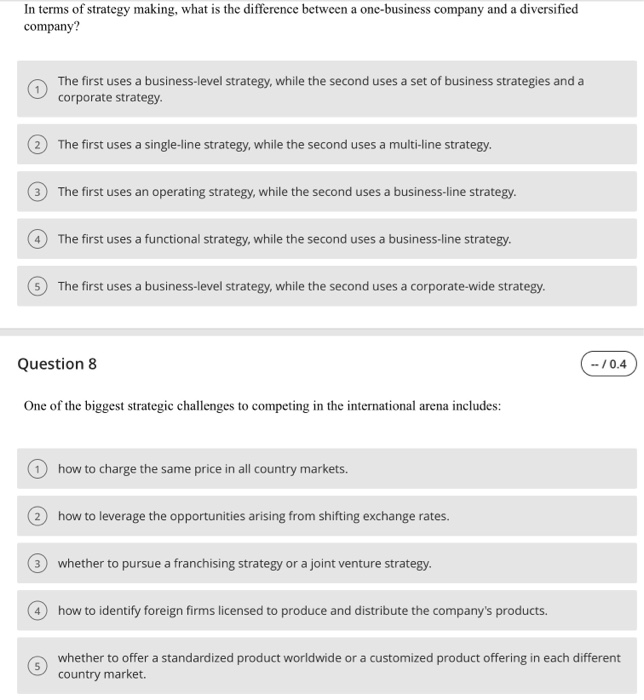The image size is (644, 700).
Task: Pick franchising or joint venture option circle
Action: (x=37, y=563)
